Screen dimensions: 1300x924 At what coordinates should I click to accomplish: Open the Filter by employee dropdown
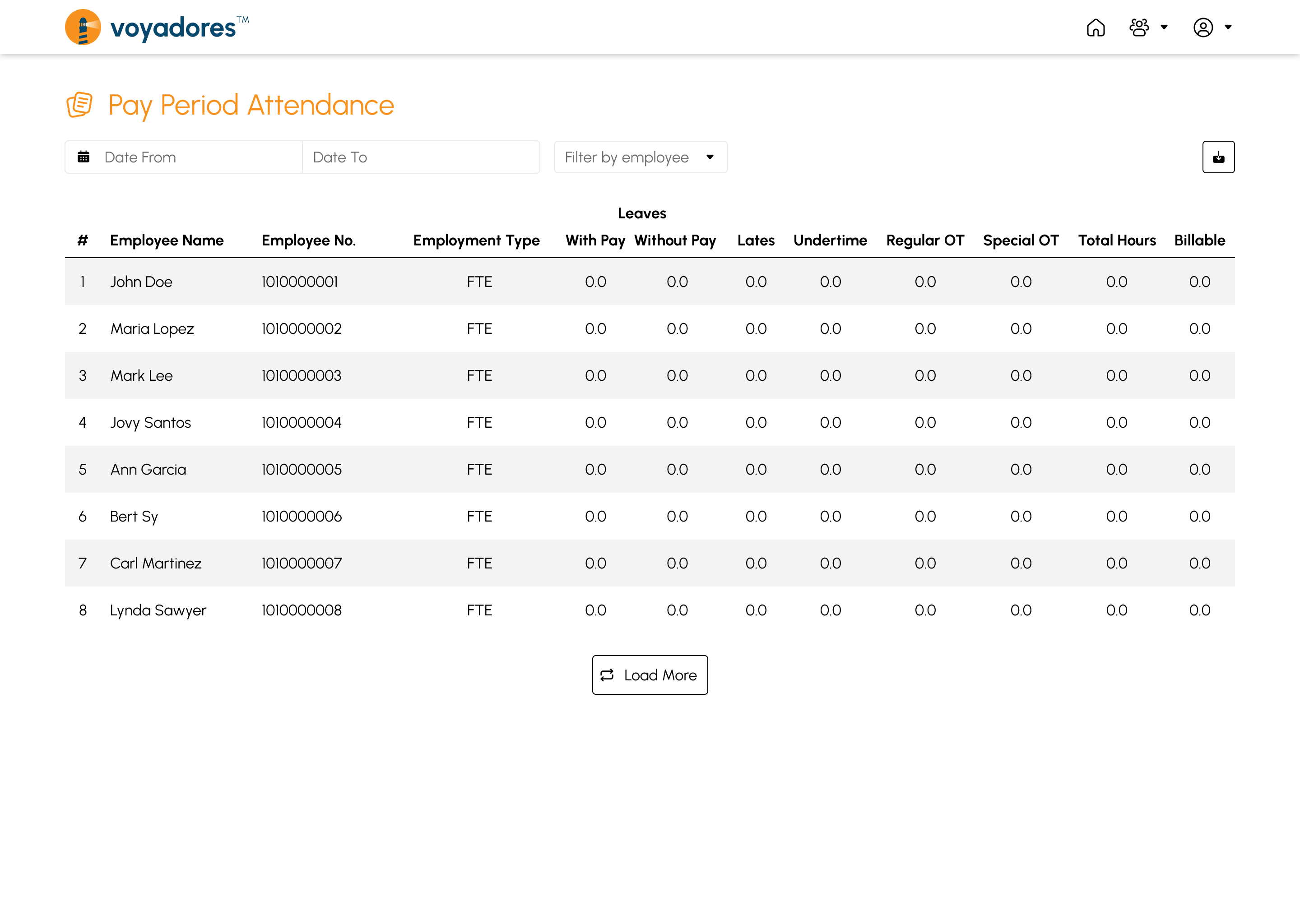point(641,157)
